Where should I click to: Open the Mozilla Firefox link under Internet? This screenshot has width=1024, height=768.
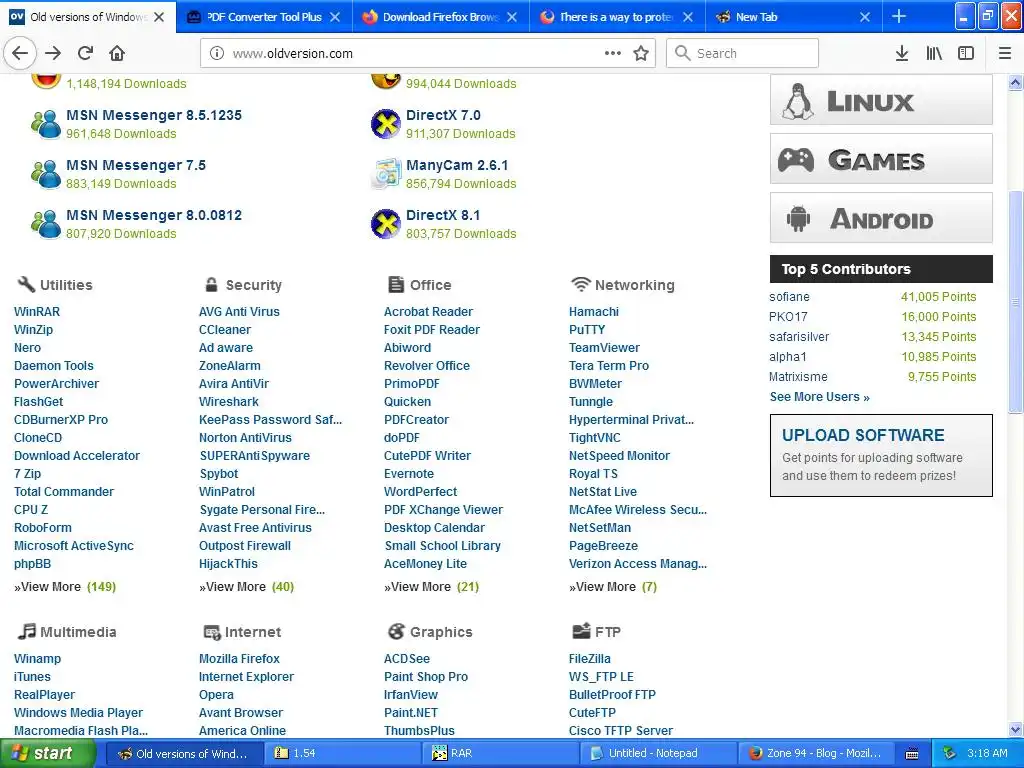pos(239,659)
